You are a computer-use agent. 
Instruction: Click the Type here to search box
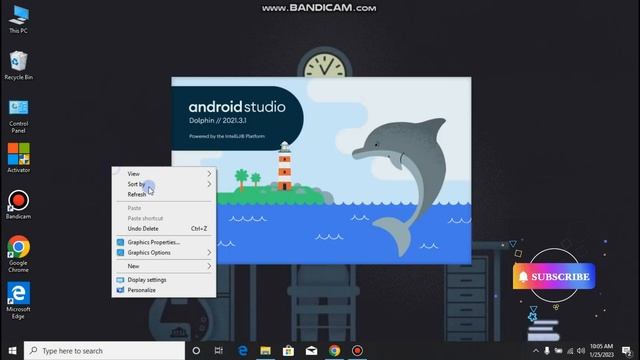click(104, 351)
